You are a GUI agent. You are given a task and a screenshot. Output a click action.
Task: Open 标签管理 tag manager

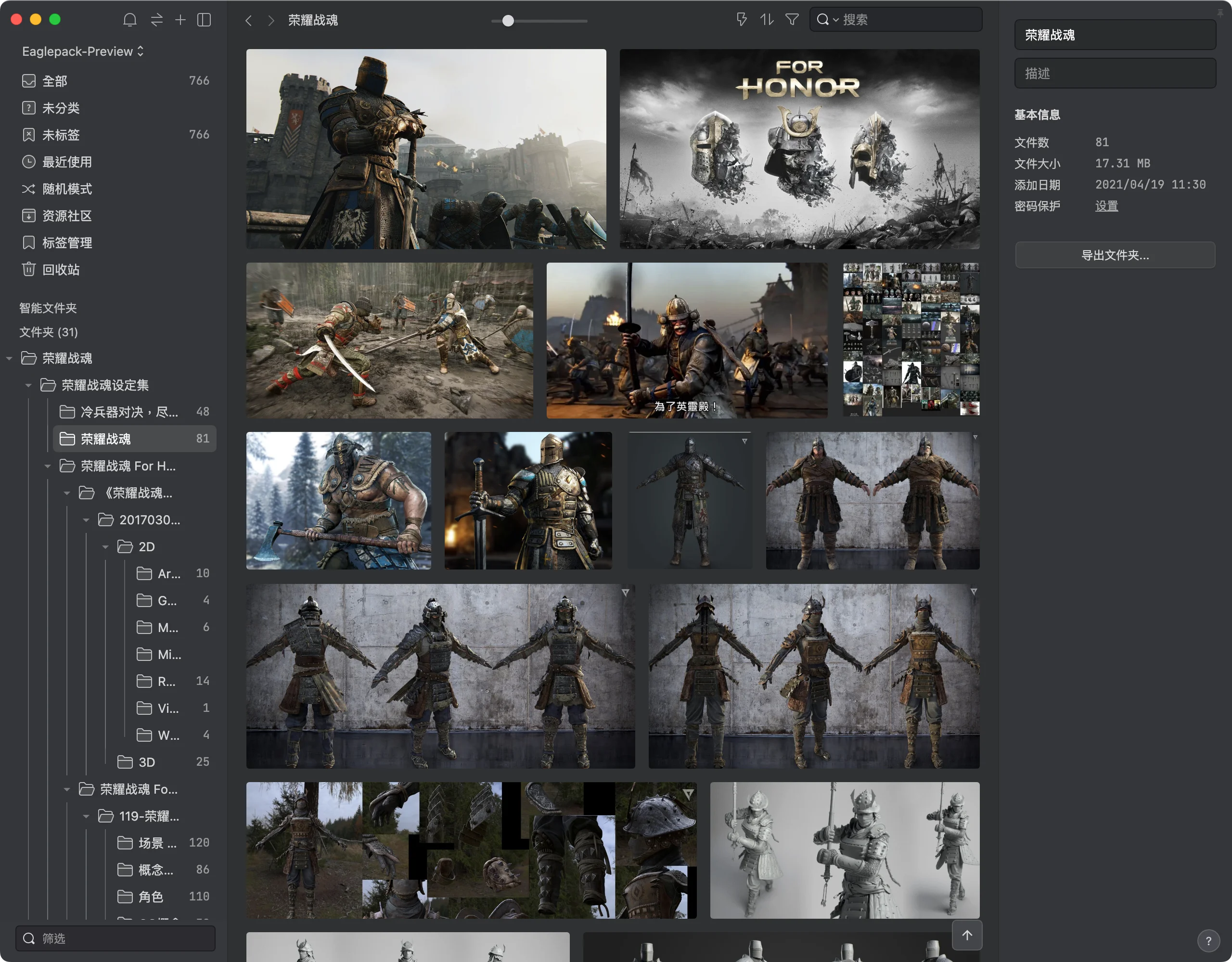115,242
